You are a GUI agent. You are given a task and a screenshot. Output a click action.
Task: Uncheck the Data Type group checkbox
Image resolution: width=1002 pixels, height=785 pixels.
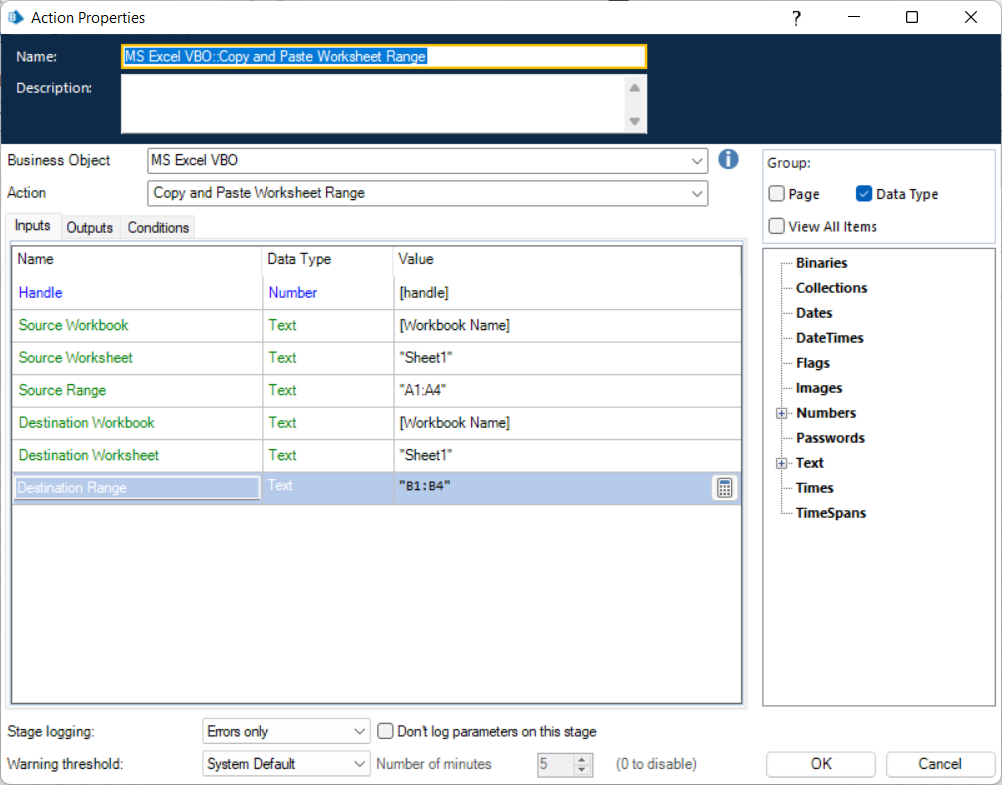[x=864, y=194]
